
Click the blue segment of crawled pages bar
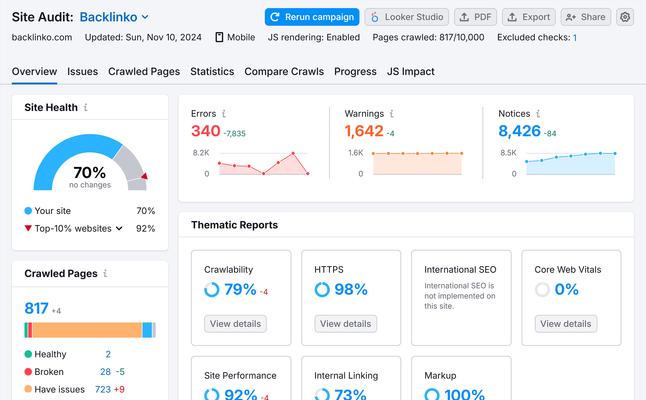pos(147,330)
